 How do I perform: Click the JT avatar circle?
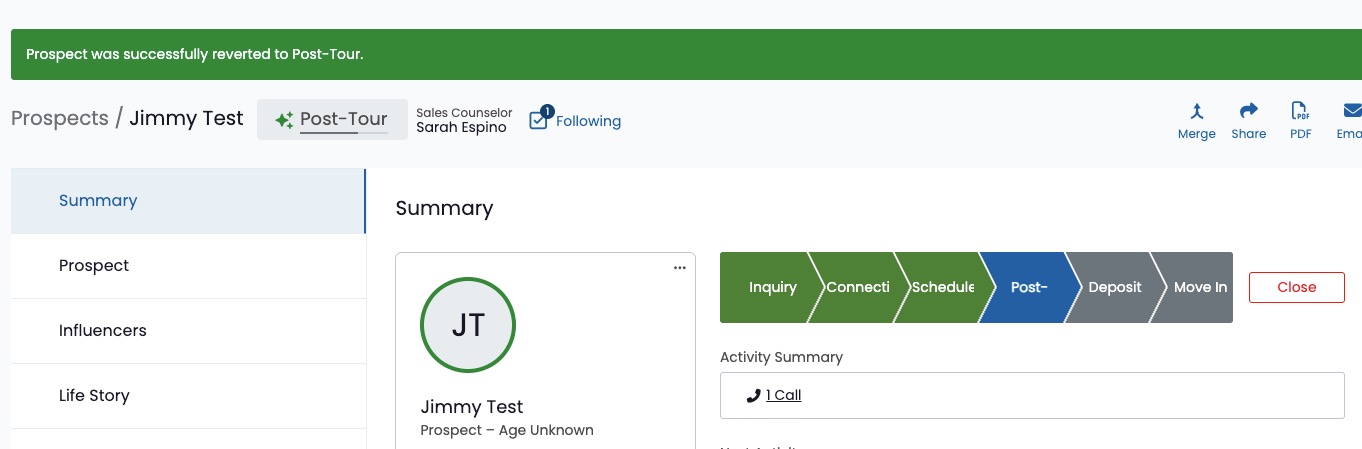[x=468, y=325]
